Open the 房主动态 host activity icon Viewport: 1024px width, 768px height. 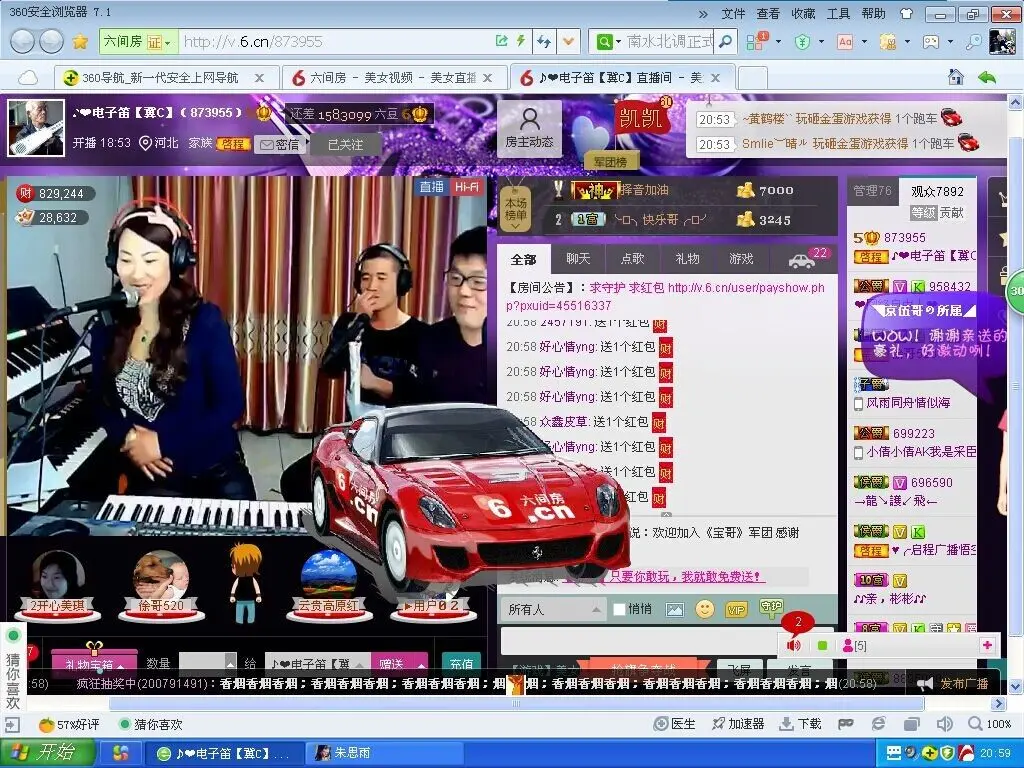pos(529,128)
